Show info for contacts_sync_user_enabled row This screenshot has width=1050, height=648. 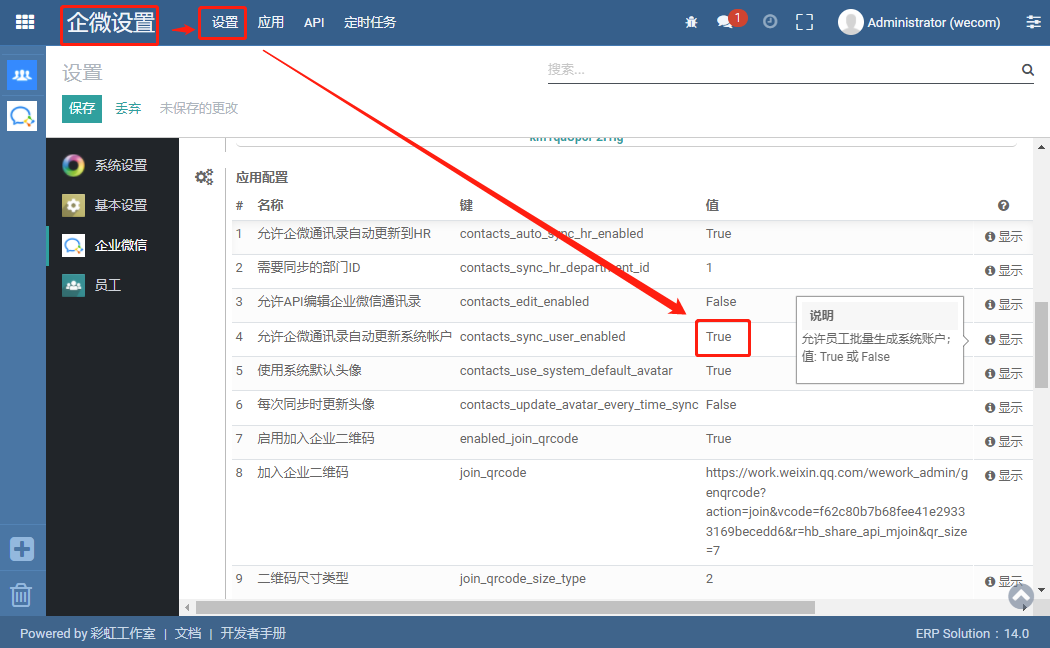click(x=1003, y=339)
